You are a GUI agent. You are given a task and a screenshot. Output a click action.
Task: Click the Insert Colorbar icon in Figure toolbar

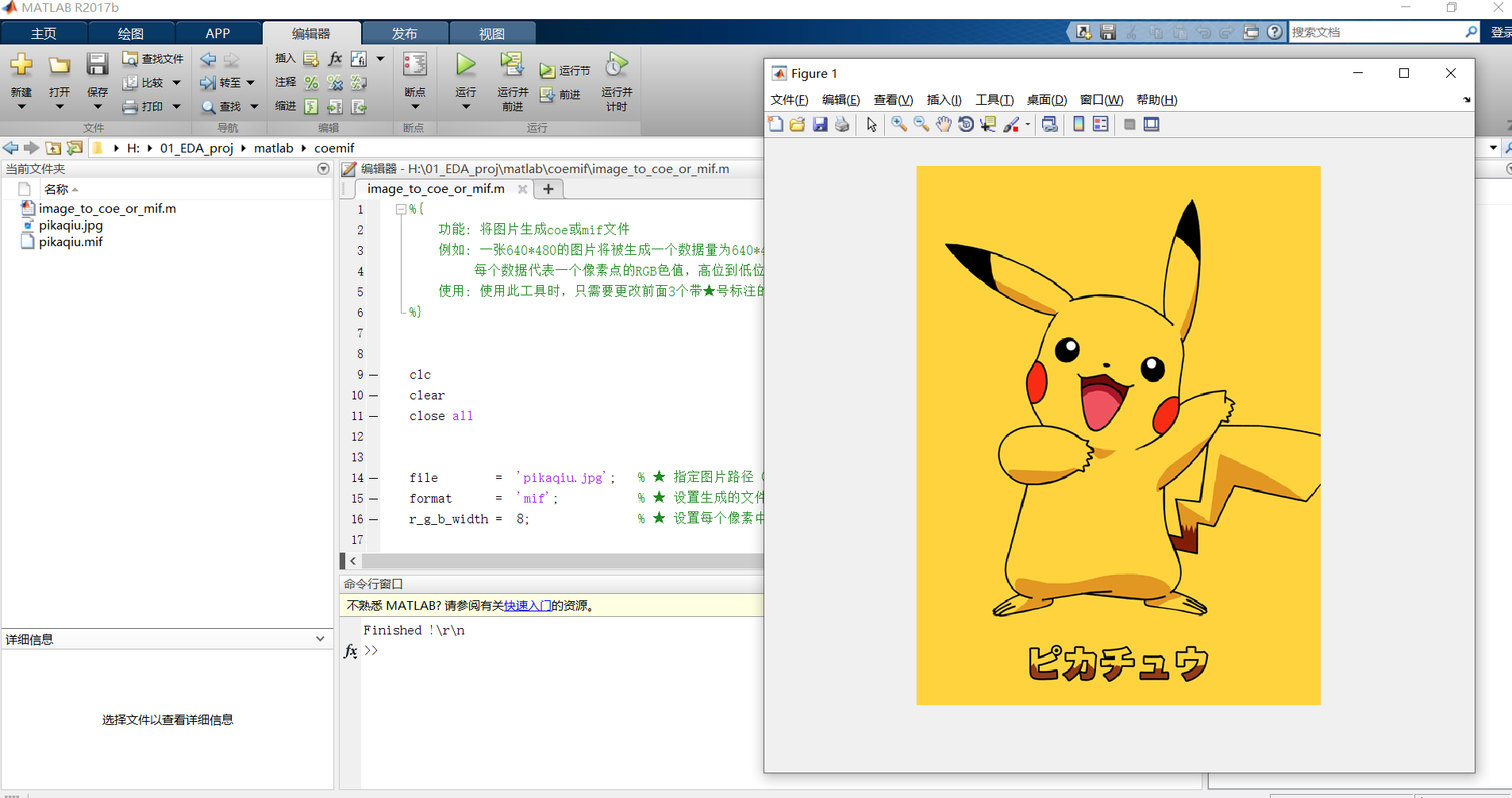coord(1079,125)
